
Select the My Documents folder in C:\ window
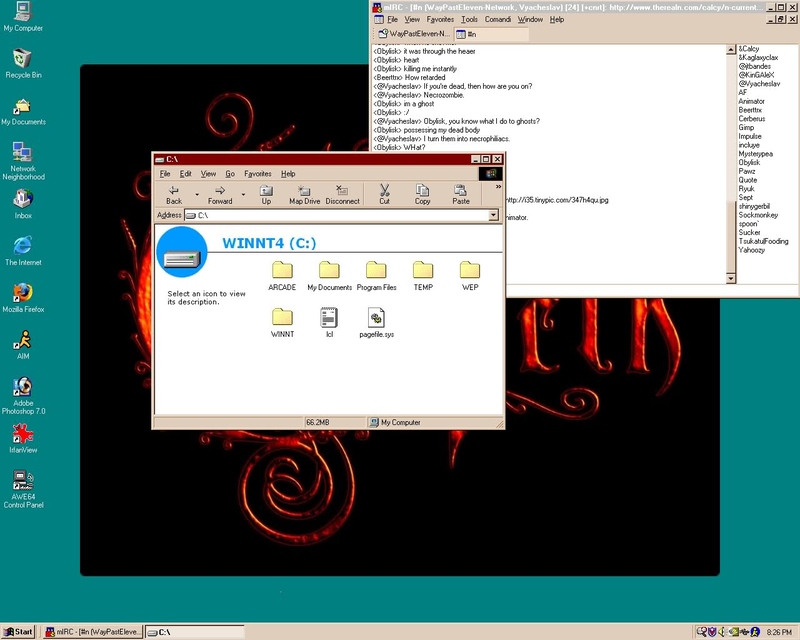[x=330, y=276]
